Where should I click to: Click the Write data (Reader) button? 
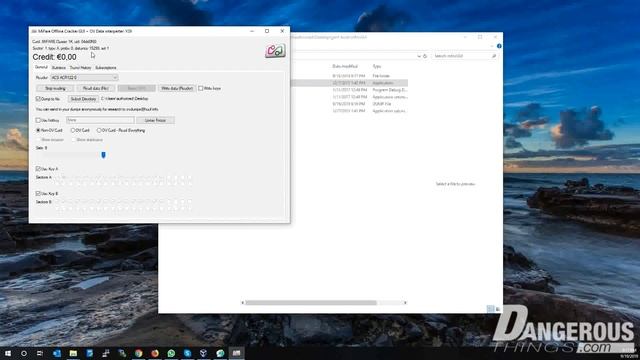[177, 88]
